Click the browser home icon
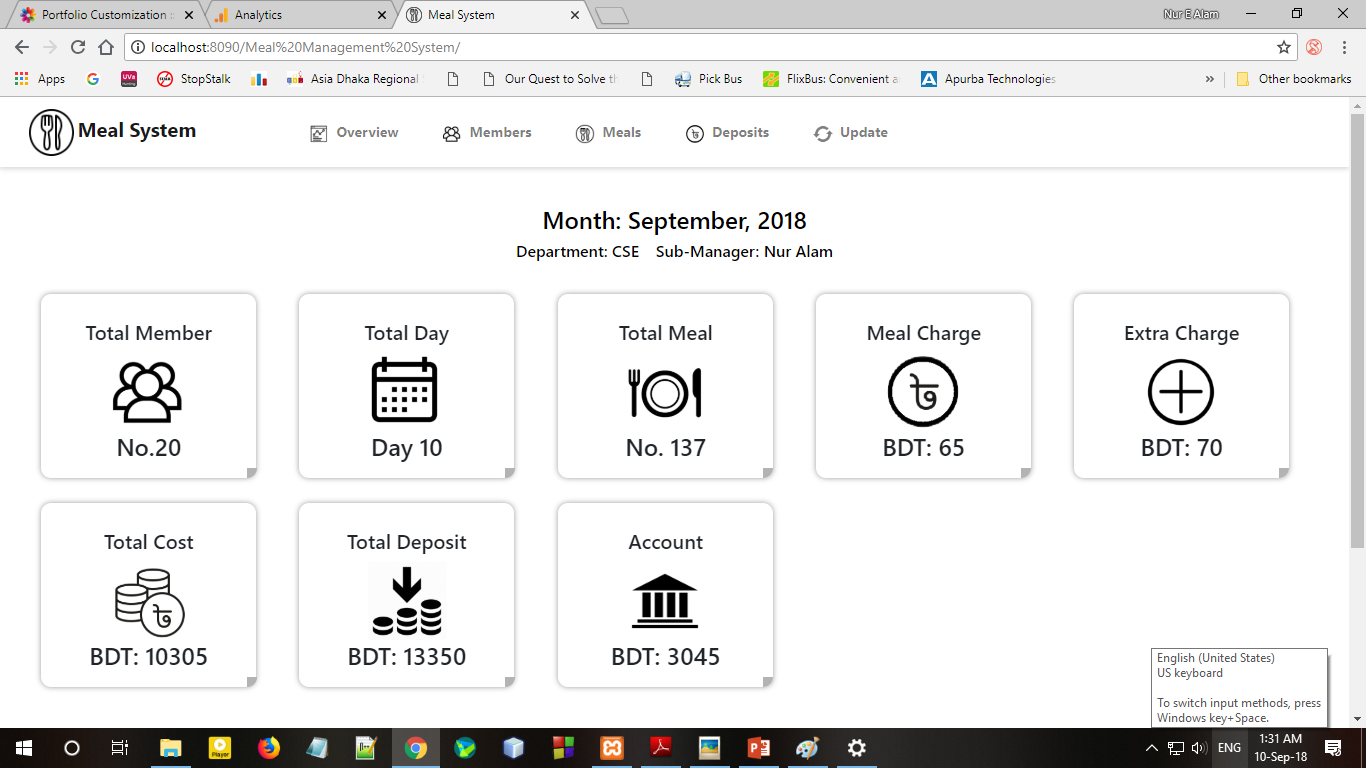Screen dimensions: 1366x768 pyautogui.click(x=106, y=47)
